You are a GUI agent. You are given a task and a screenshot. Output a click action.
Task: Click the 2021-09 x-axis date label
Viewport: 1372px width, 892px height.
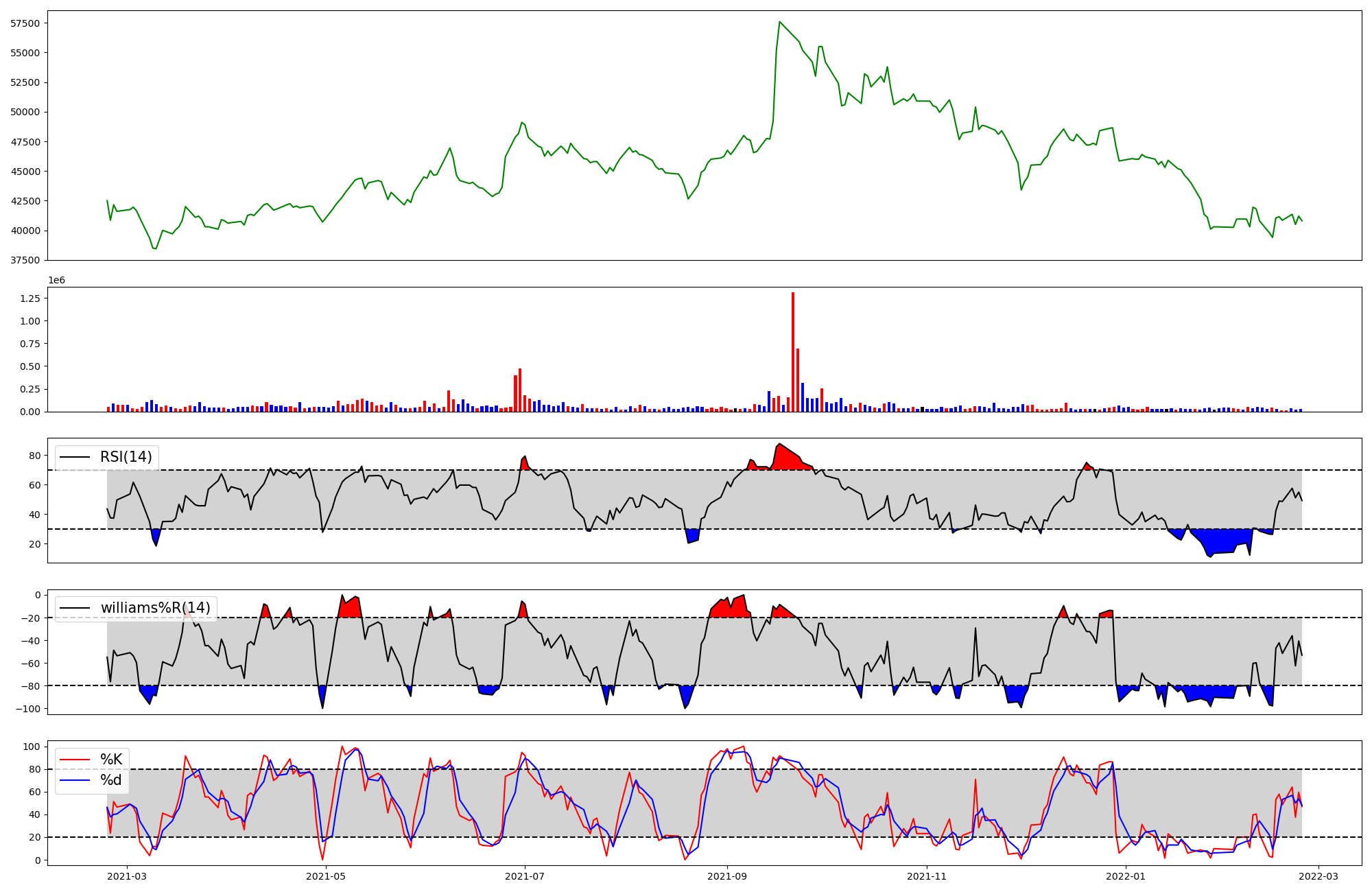(x=727, y=876)
